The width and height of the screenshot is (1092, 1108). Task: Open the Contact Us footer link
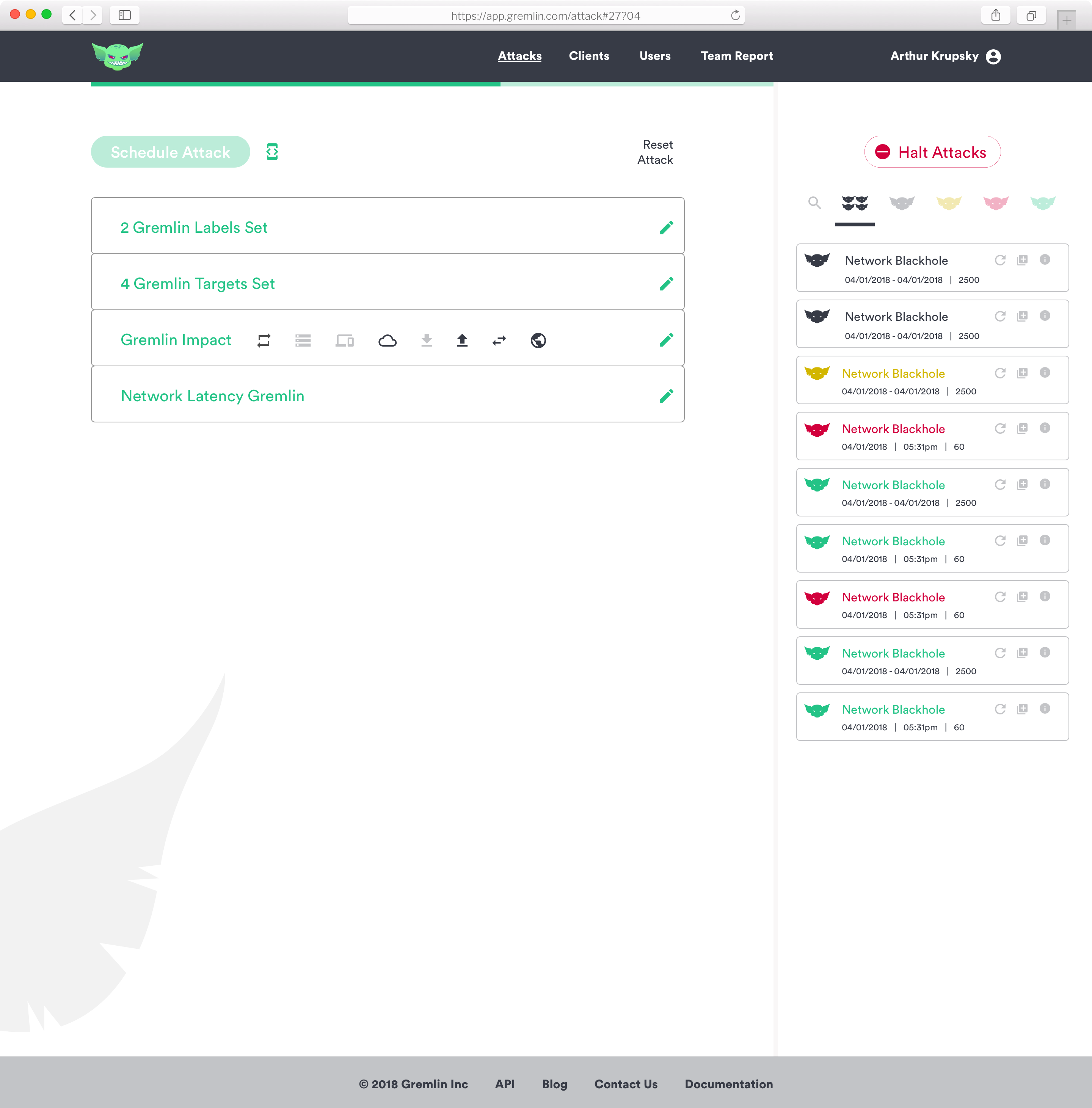pos(626,1084)
